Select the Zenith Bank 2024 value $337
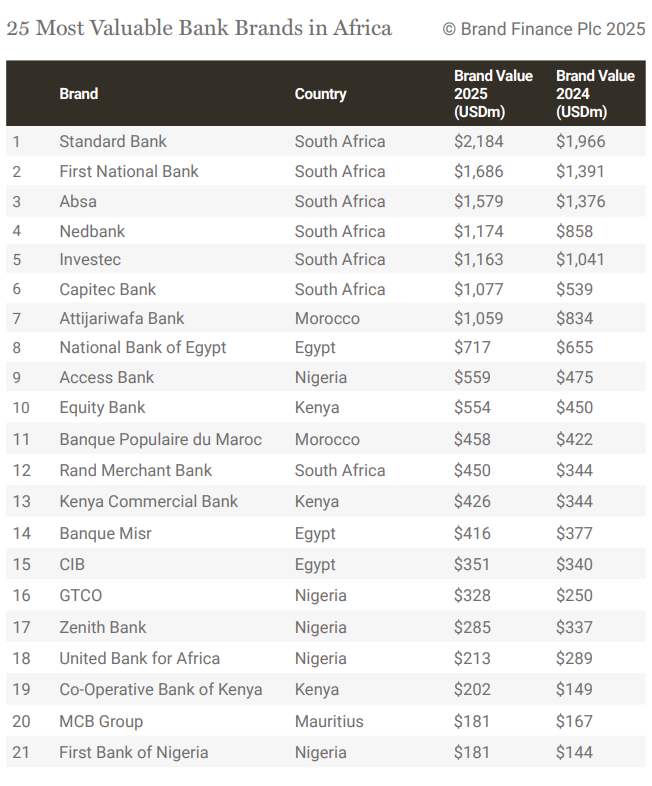Image resolution: width=652 pixels, height=786 pixels. coord(575,627)
